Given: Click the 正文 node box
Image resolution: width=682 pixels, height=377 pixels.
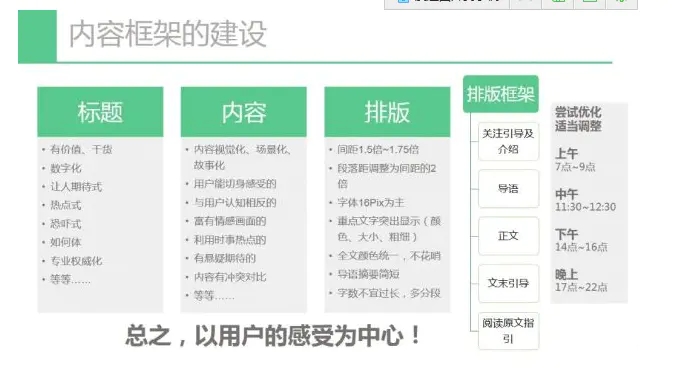Looking at the screenshot, I should coord(508,236).
